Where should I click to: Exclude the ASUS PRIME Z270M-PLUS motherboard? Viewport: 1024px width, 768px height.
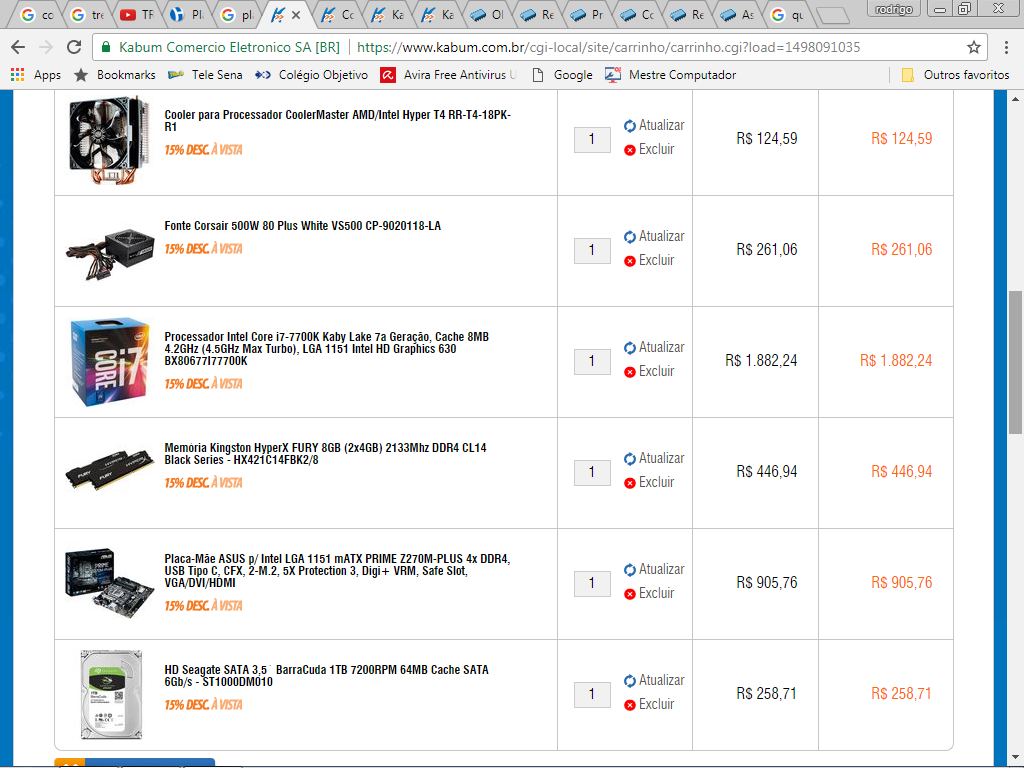click(x=648, y=594)
